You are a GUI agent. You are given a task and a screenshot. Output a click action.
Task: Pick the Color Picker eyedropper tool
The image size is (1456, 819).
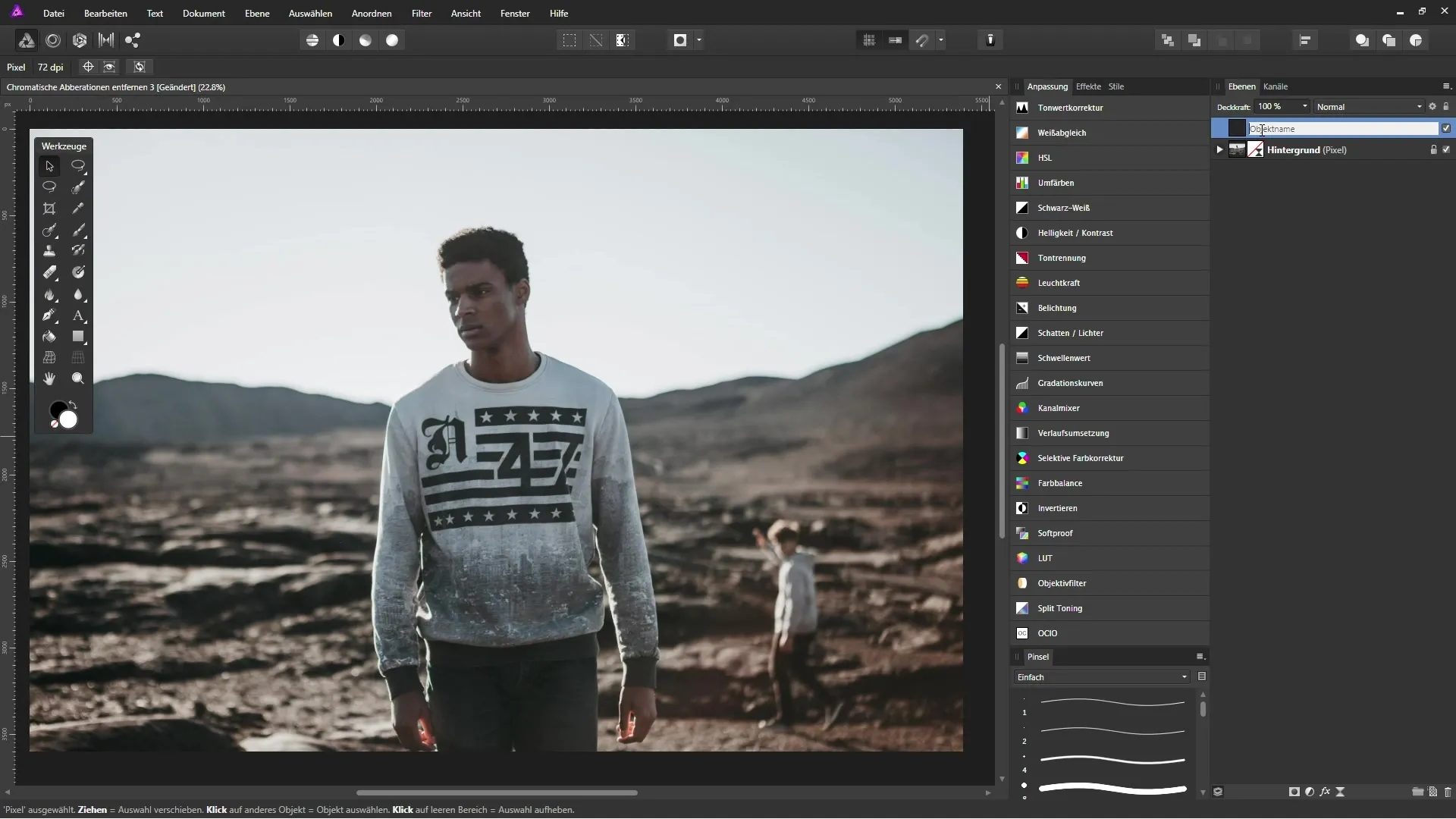(x=78, y=209)
